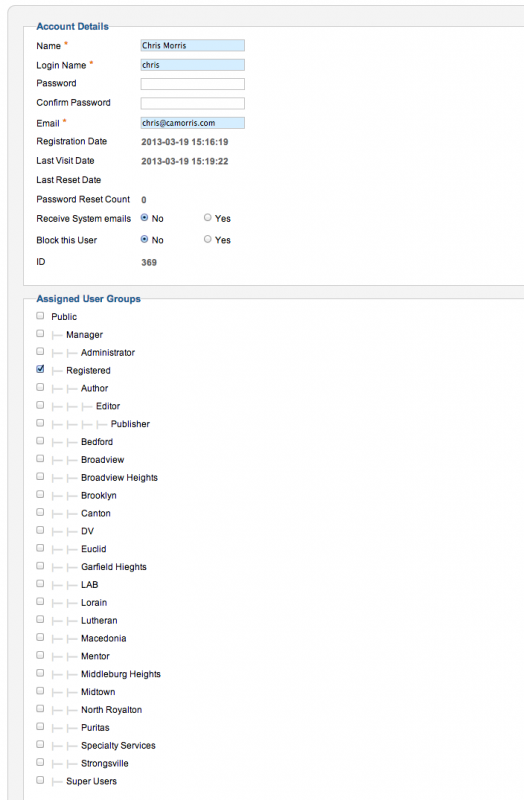Select Yes for Receive System emails
The width and height of the screenshot is (524, 800).
[x=208, y=218]
